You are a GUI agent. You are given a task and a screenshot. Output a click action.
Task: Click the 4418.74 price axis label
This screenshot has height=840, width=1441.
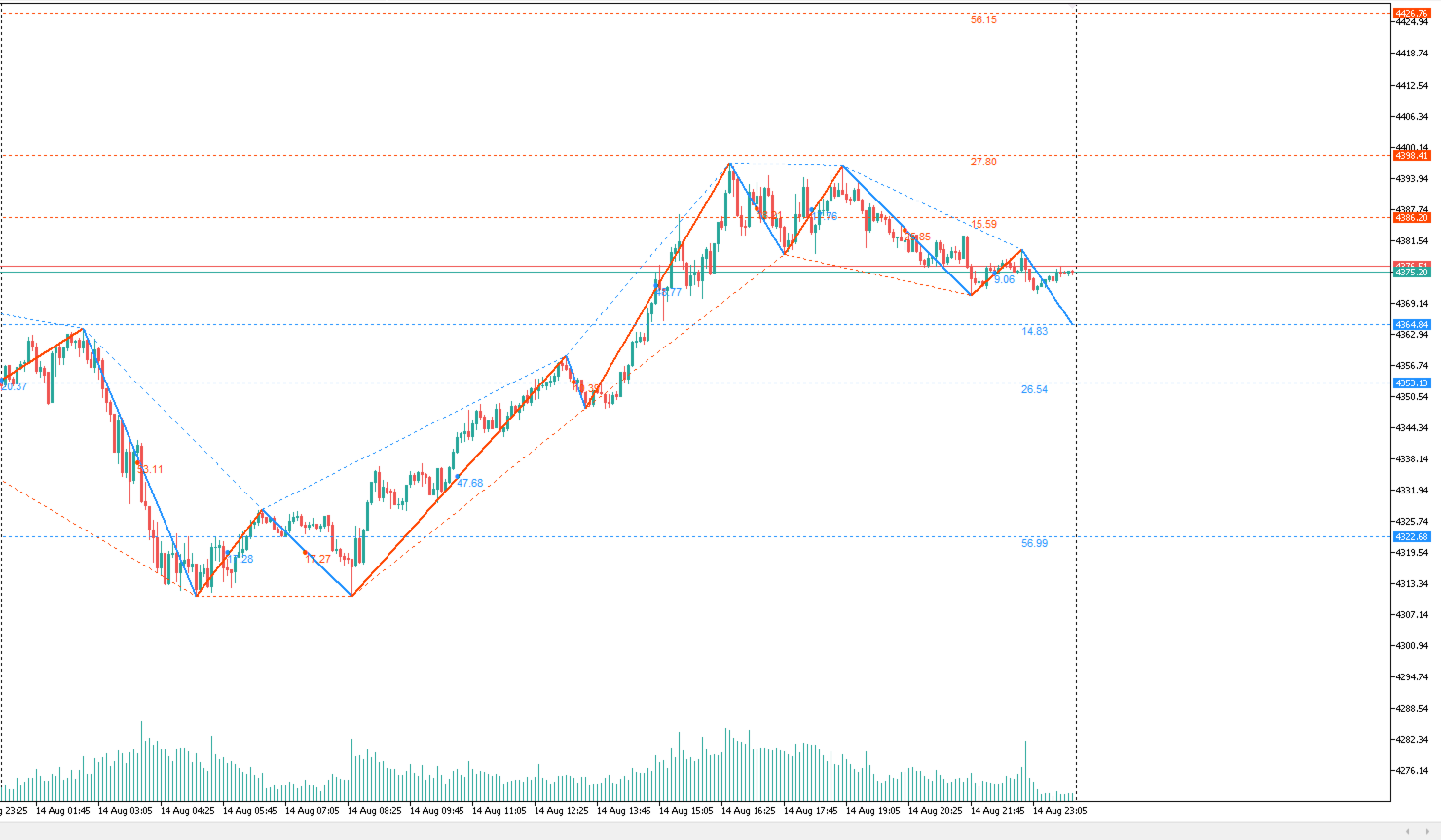click(x=1412, y=55)
